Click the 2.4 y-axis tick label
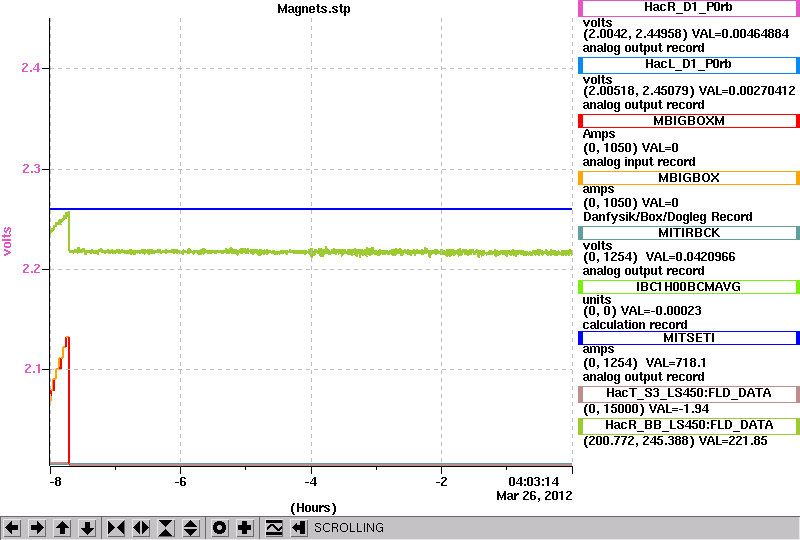 [x=31, y=67]
